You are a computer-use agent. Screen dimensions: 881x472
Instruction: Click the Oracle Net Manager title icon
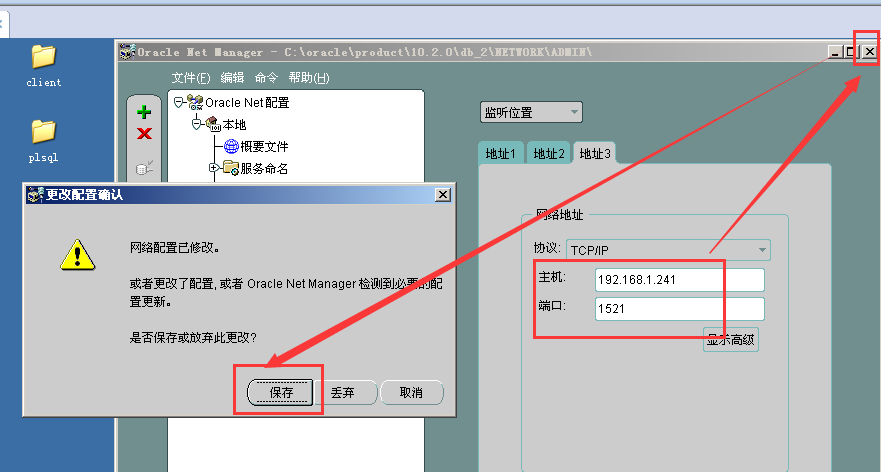[x=128, y=52]
